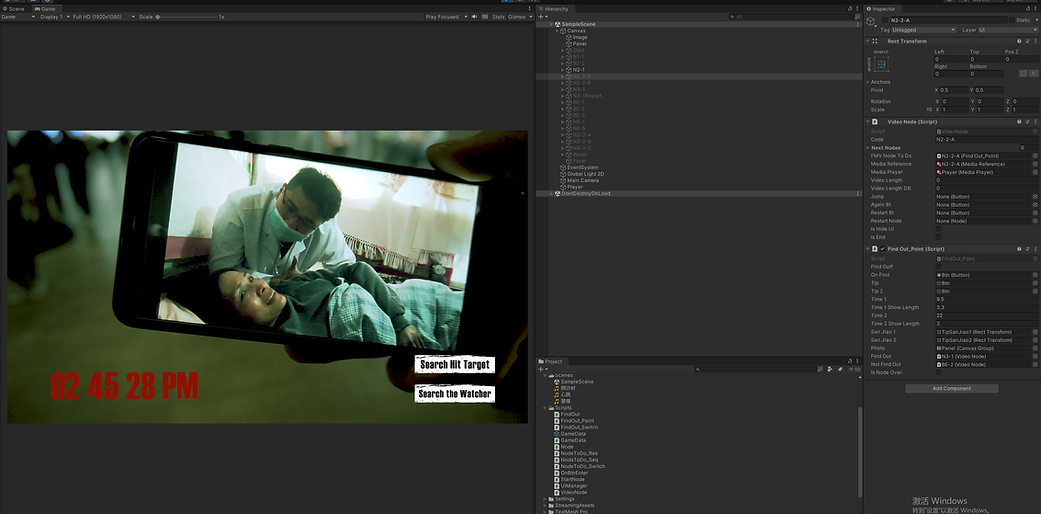Pick object for Not Find Out field
Image resolution: width=1041 pixels, height=514 pixels.
(x=1035, y=364)
